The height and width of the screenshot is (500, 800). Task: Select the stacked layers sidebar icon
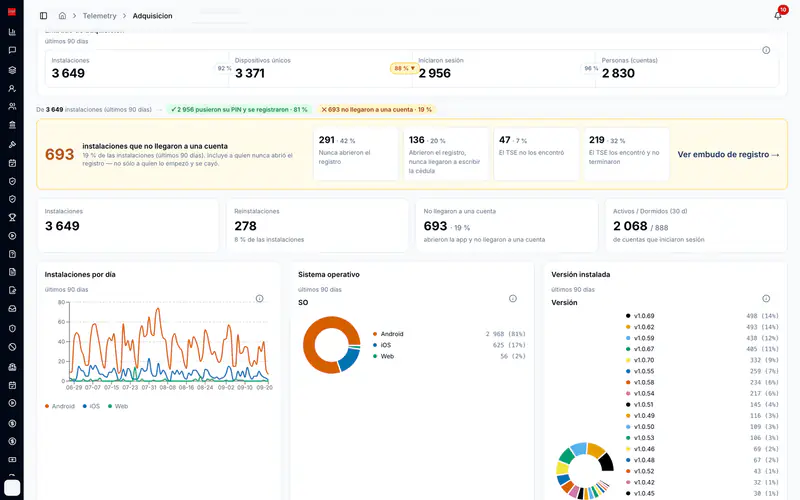pyautogui.click(x=12, y=70)
